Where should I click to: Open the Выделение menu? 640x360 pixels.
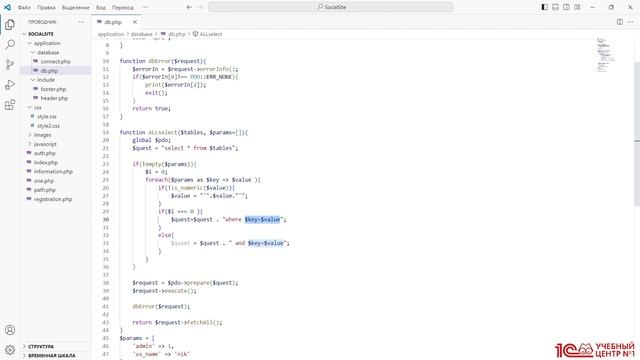pyautogui.click(x=76, y=7)
